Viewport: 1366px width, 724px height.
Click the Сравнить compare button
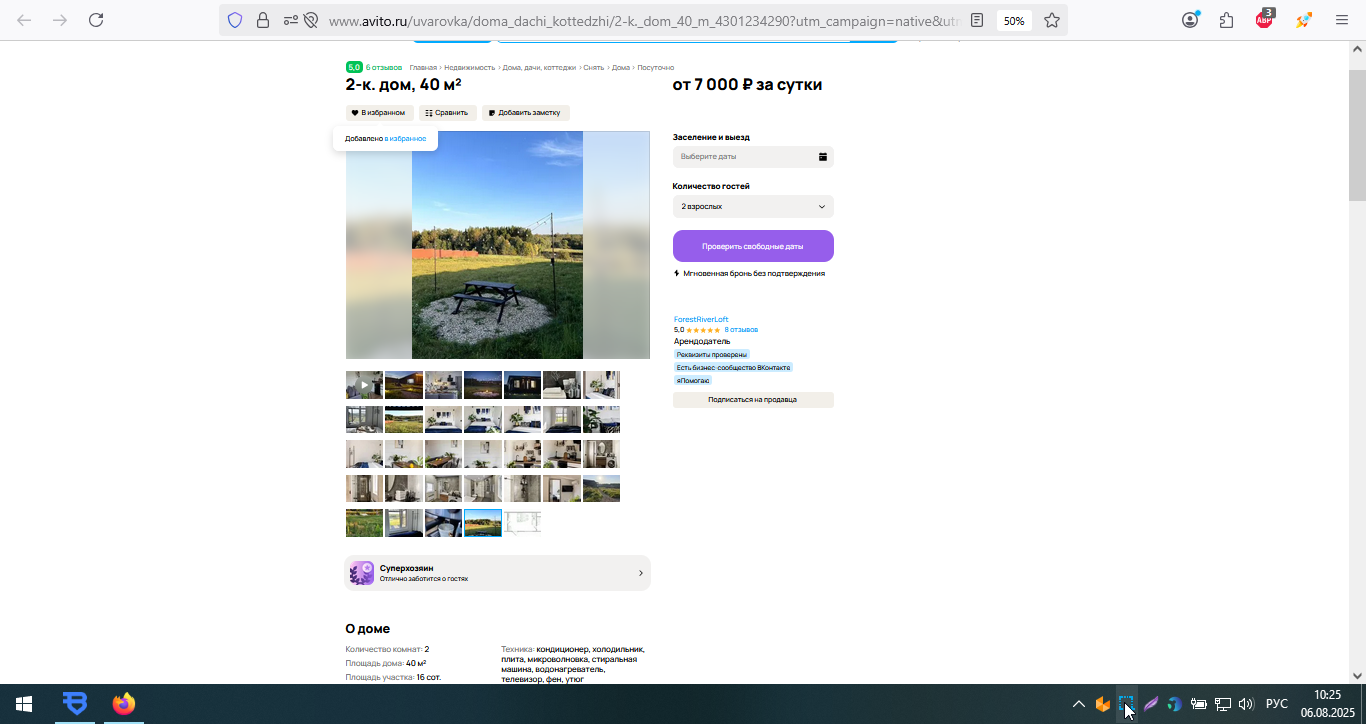[x=446, y=113]
